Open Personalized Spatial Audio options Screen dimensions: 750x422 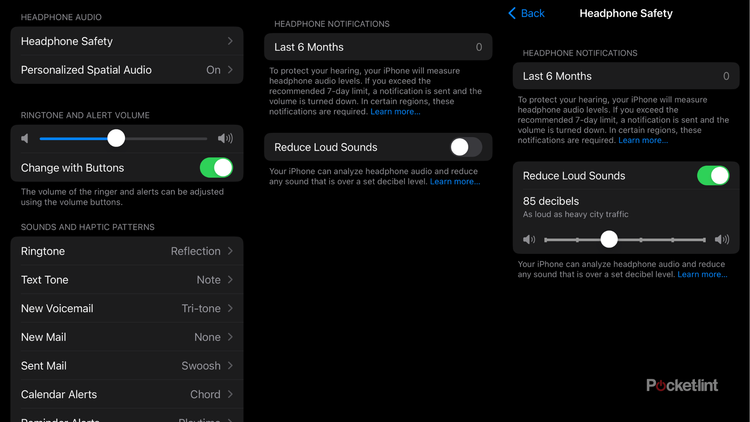click(x=126, y=70)
